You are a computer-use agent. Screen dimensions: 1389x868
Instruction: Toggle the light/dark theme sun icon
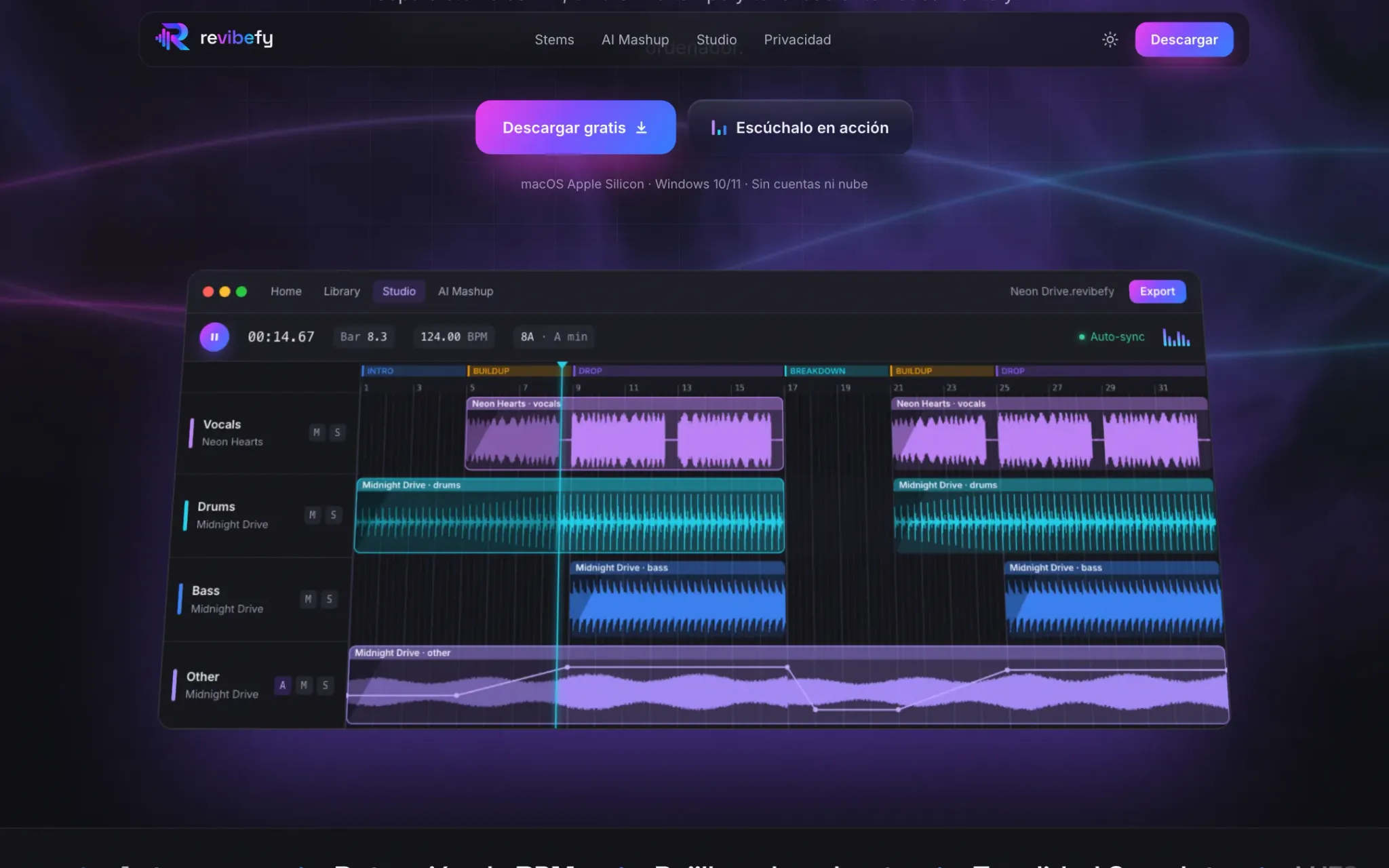pos(1110,39)
